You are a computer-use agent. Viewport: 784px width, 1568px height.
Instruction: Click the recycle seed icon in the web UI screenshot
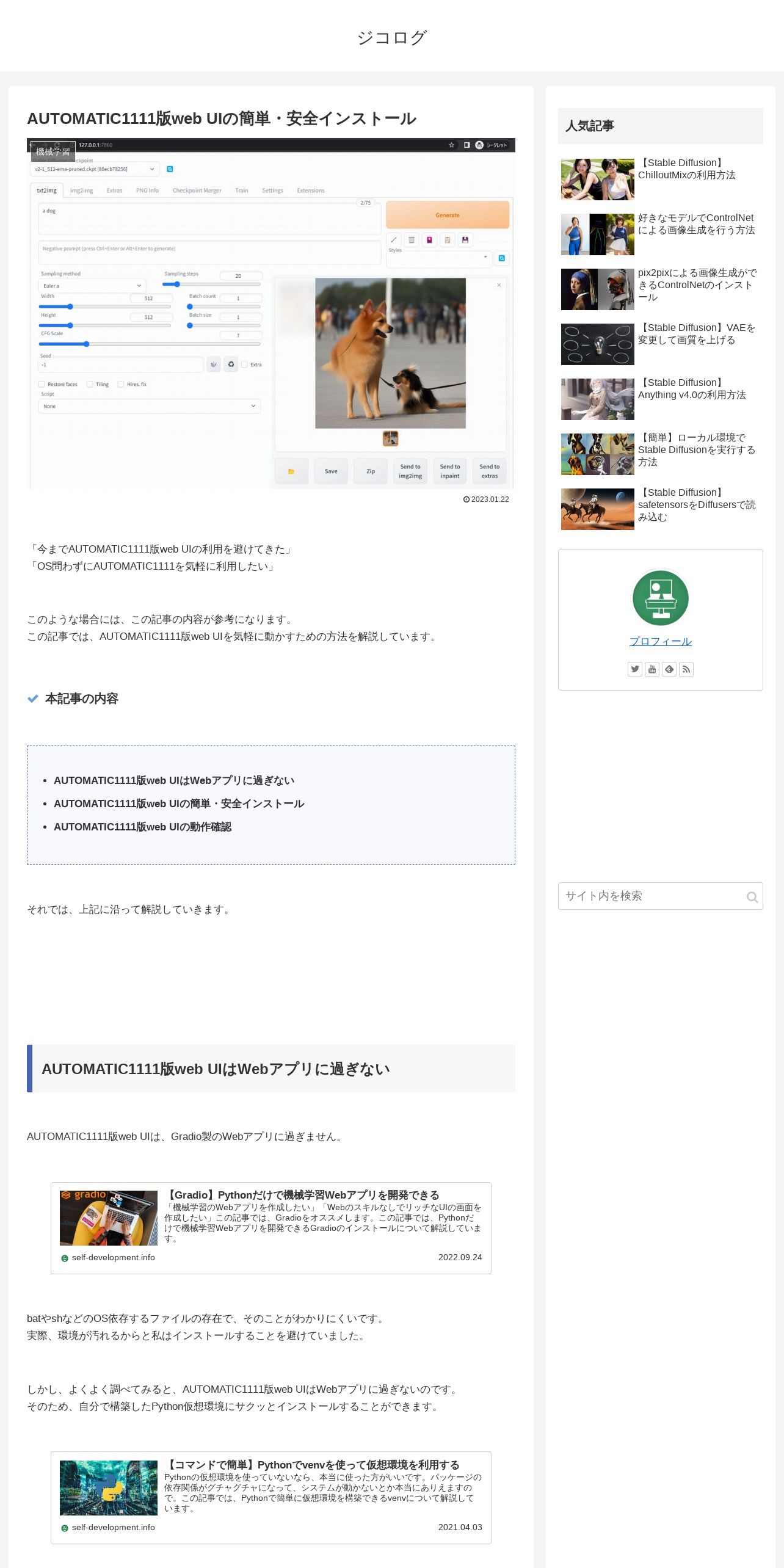231,365
